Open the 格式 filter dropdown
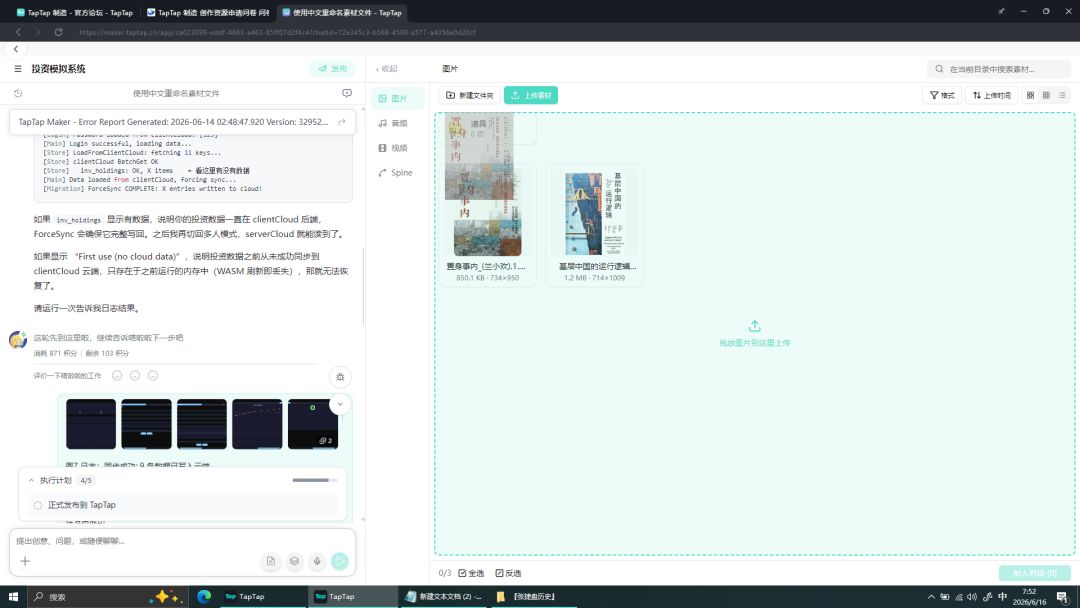Viewport: 1080px width, 608px height. tap(942, 96)
